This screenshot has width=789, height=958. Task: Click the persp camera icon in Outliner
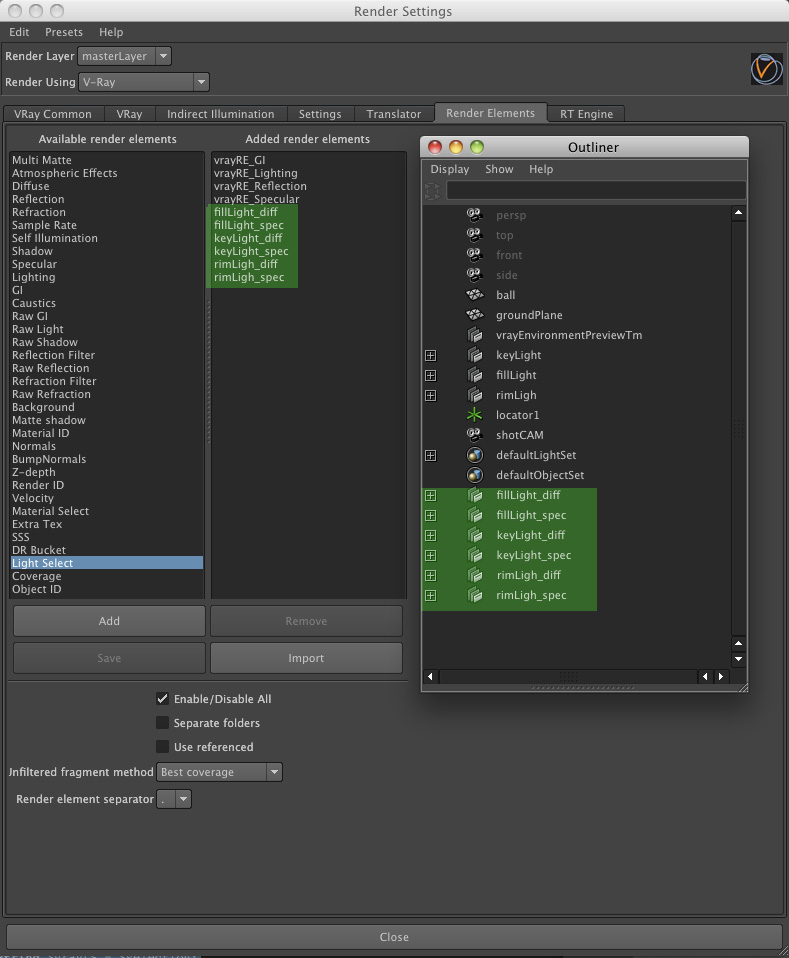pyautogui.click(x=475, y=215)
